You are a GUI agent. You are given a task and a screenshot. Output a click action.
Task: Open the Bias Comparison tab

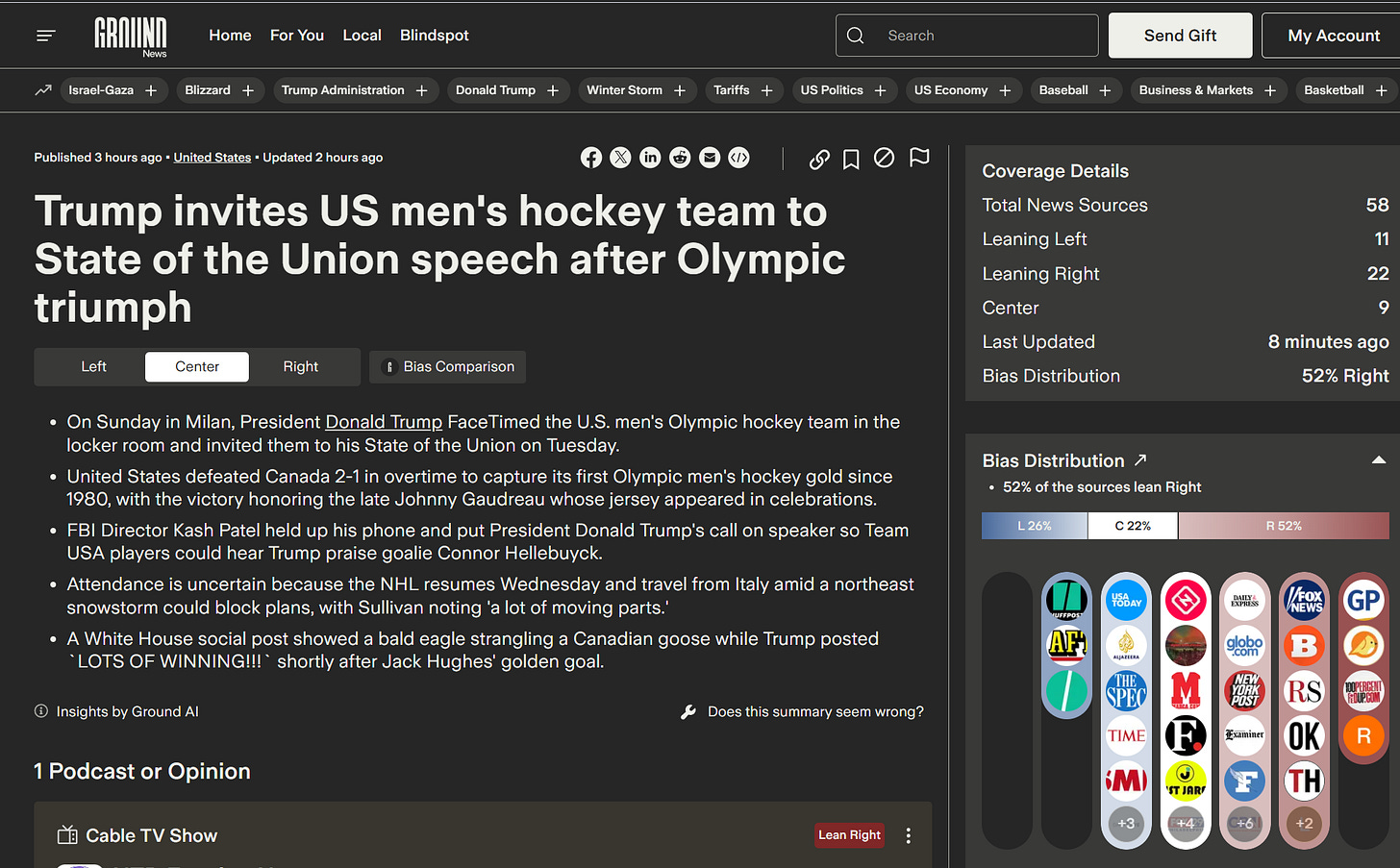pyautogui.click(x=448, y=366)
